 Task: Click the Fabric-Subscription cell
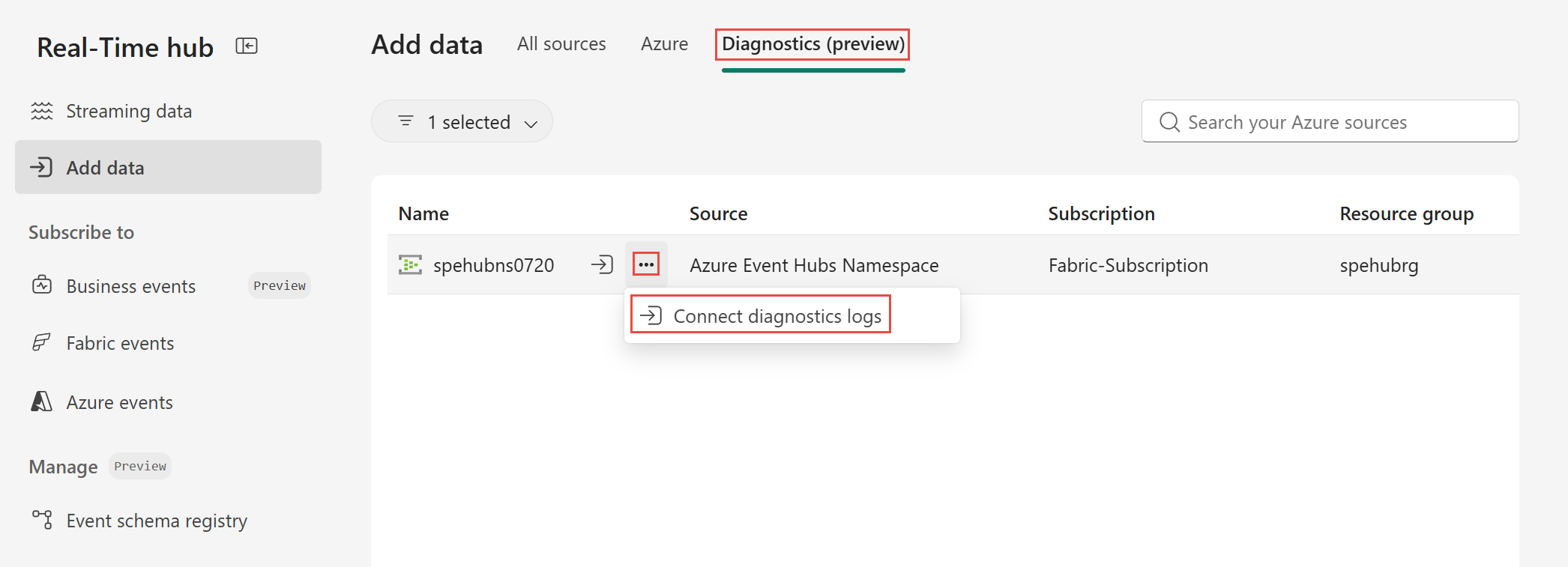pos(1128,265)
